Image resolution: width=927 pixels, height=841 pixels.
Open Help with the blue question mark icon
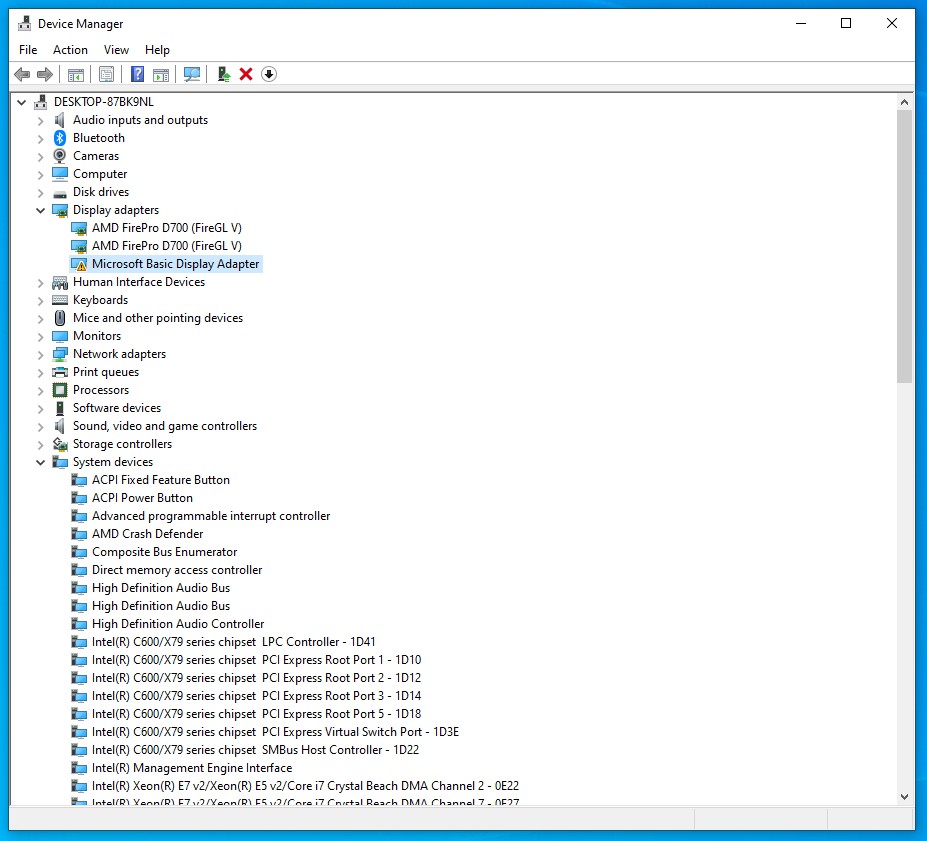click(x=137, y=74)
